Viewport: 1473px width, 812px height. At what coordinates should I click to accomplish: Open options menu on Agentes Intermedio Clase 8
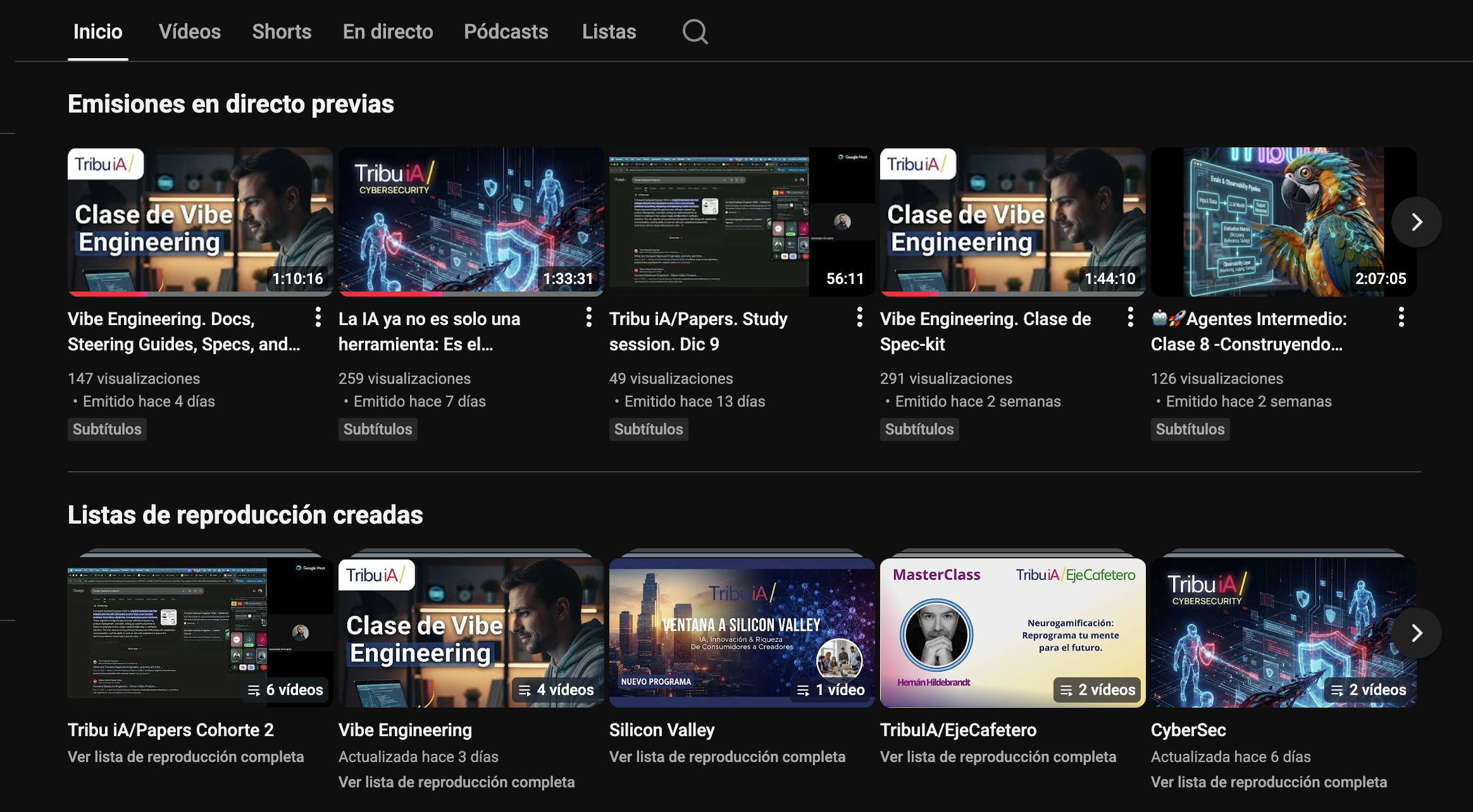click(x=1402, y=319)
